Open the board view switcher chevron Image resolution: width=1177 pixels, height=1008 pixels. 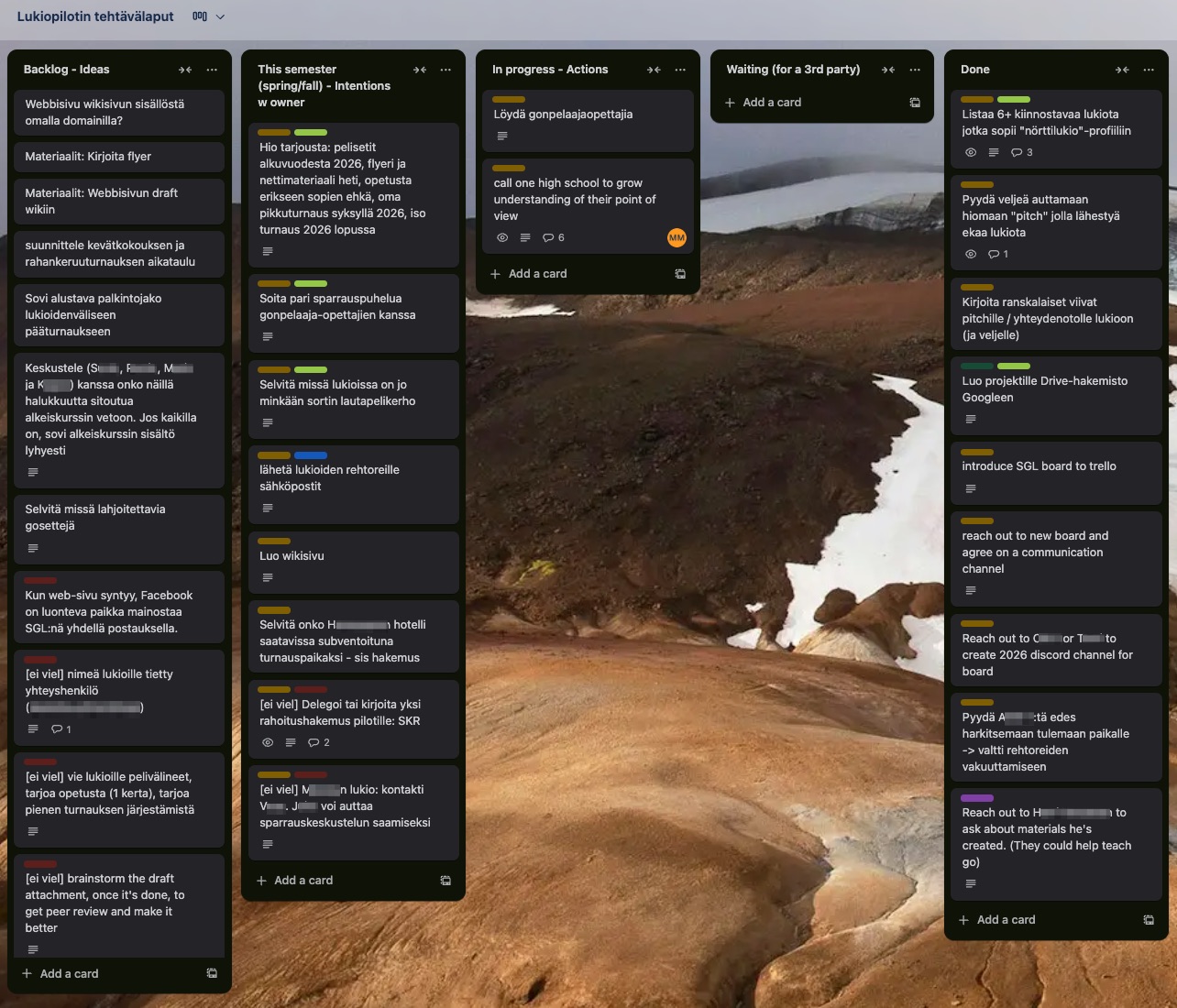(220, 16)
